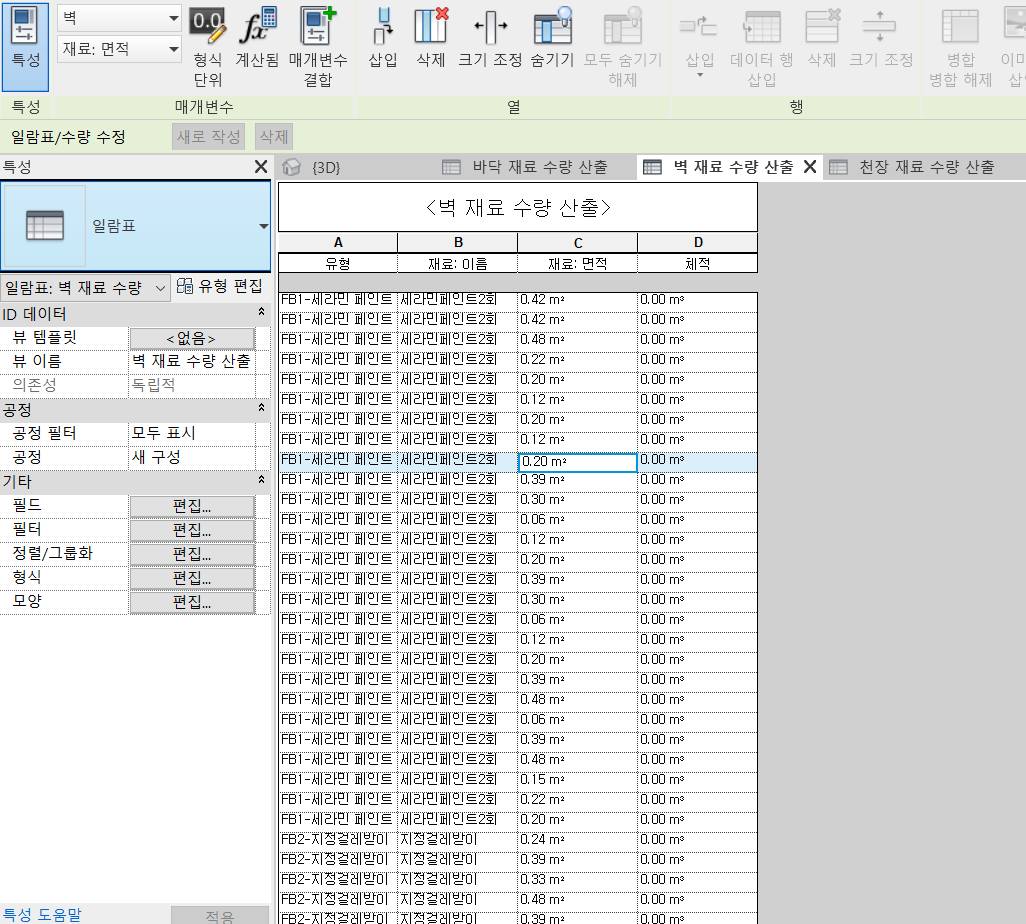This screenshot has height=924, width=1026.
Task: Click 편집... button for 형식
Action: point(192,578)
